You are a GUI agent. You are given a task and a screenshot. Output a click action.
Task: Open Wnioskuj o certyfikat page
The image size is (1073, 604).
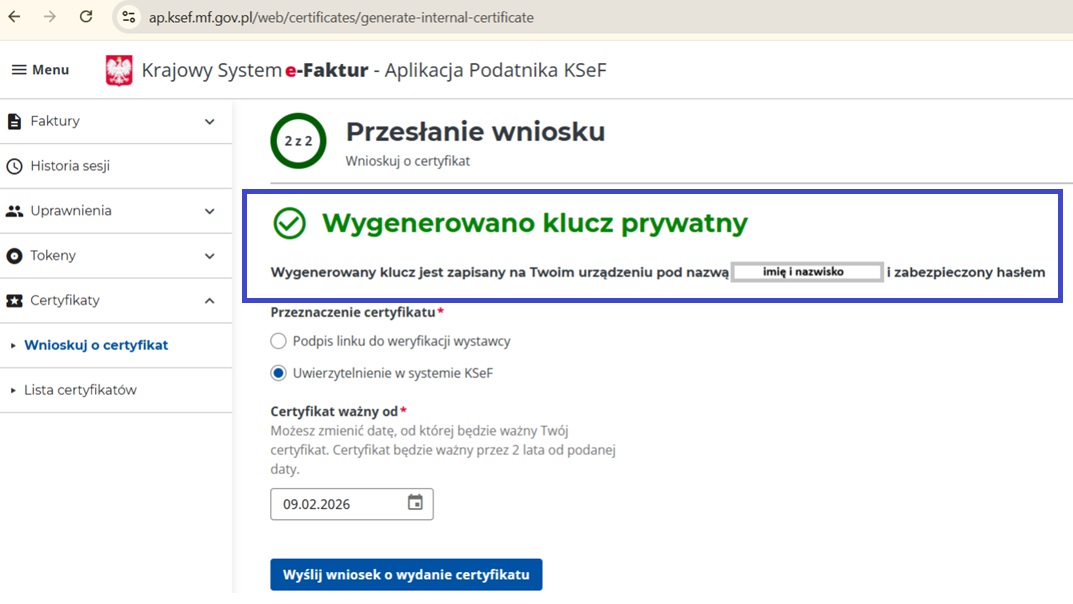(96, 345)
